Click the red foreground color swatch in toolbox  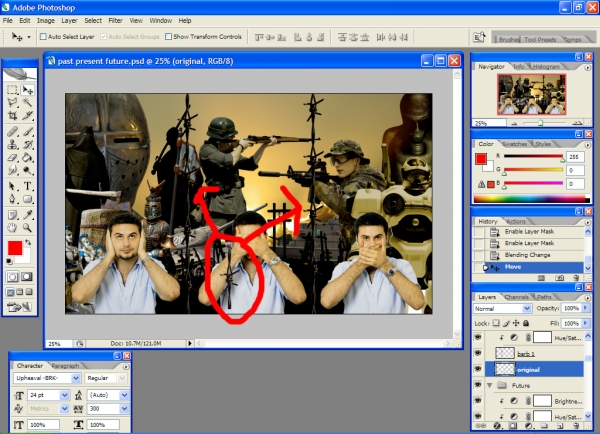tap(15, 248)
